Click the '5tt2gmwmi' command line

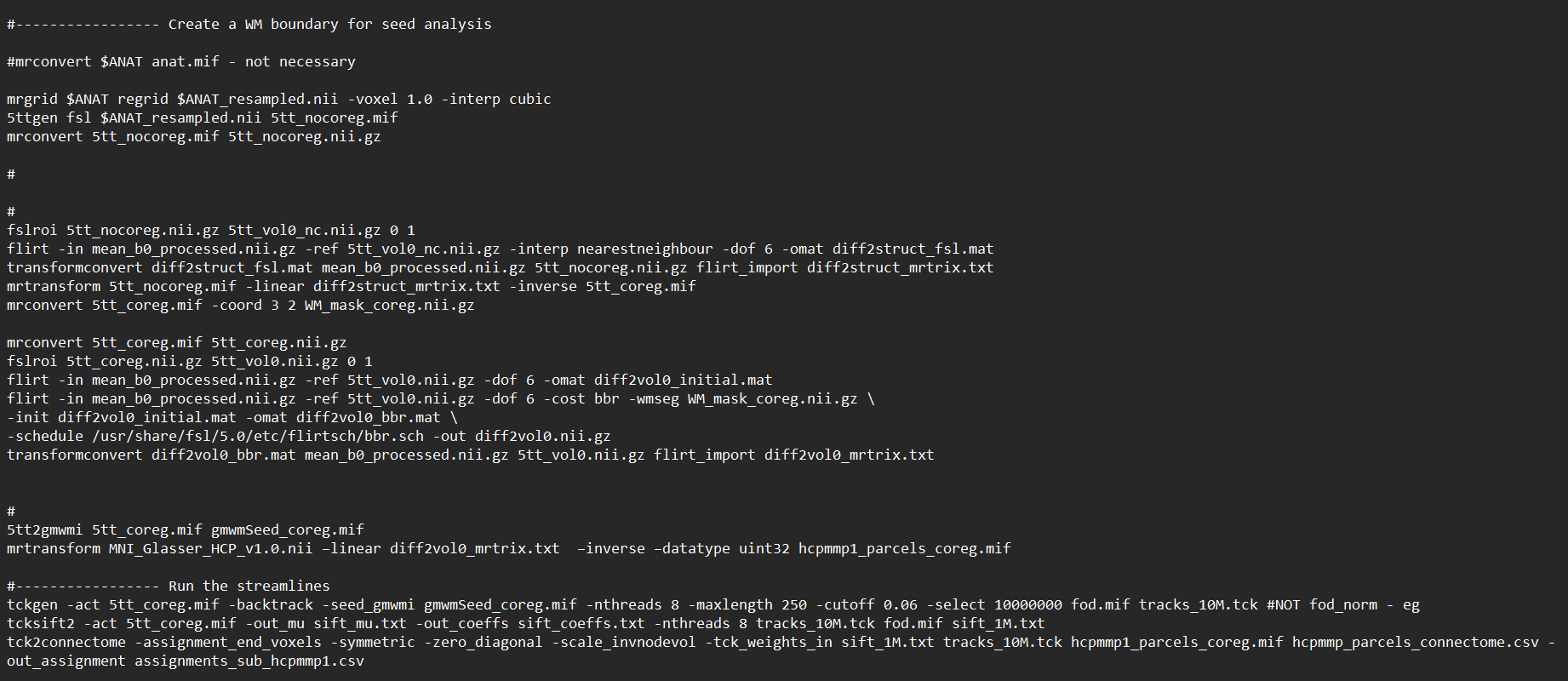(186, 529)
